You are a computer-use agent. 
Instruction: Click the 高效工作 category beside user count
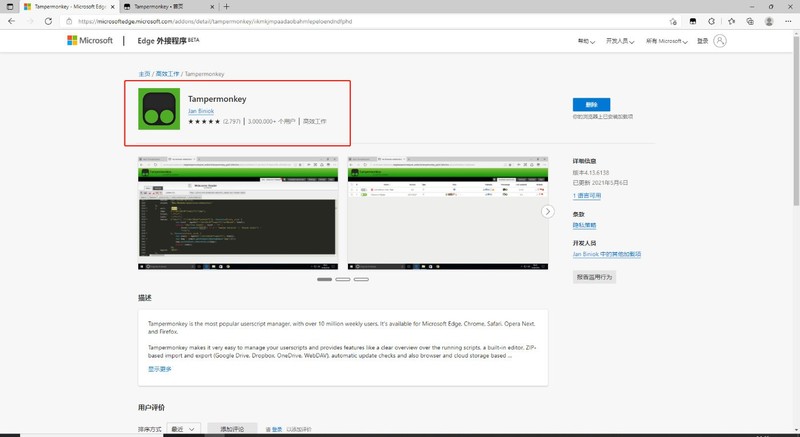pos(315,121)
